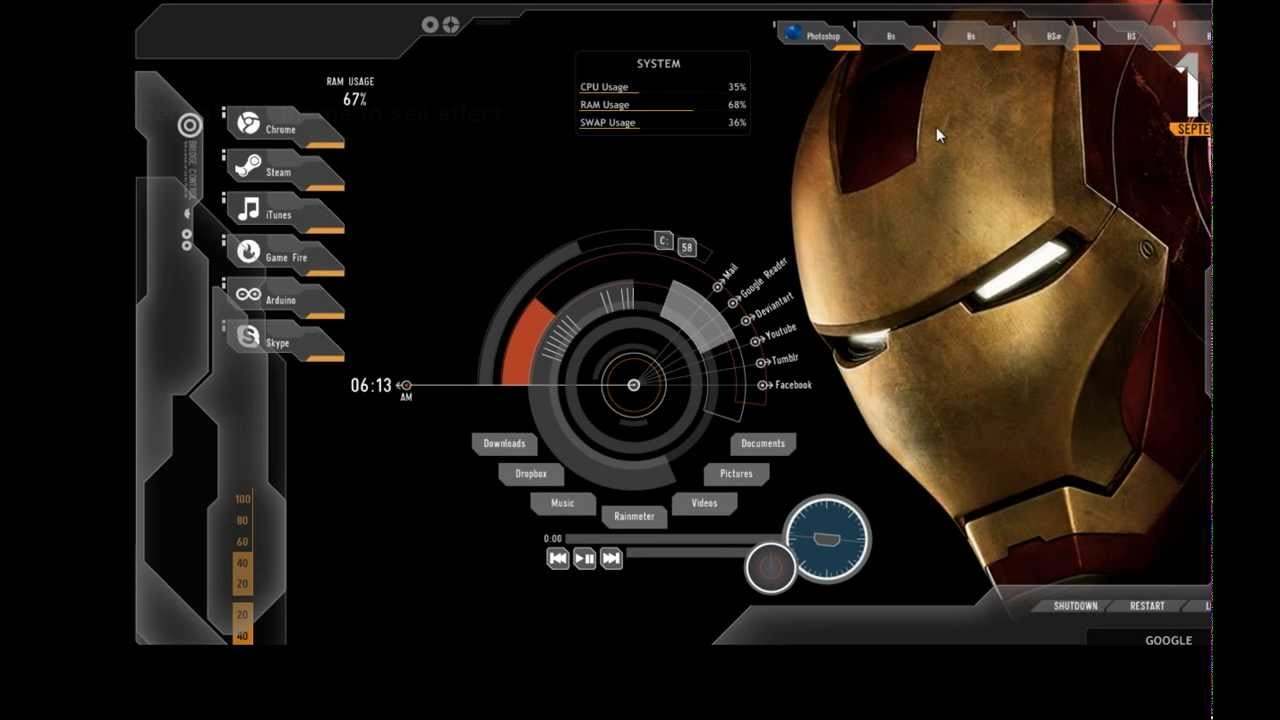Open iTunes with the music note icon
Image resolution: width=1280 pixels, height=720 pixels.
coord(284,214)
